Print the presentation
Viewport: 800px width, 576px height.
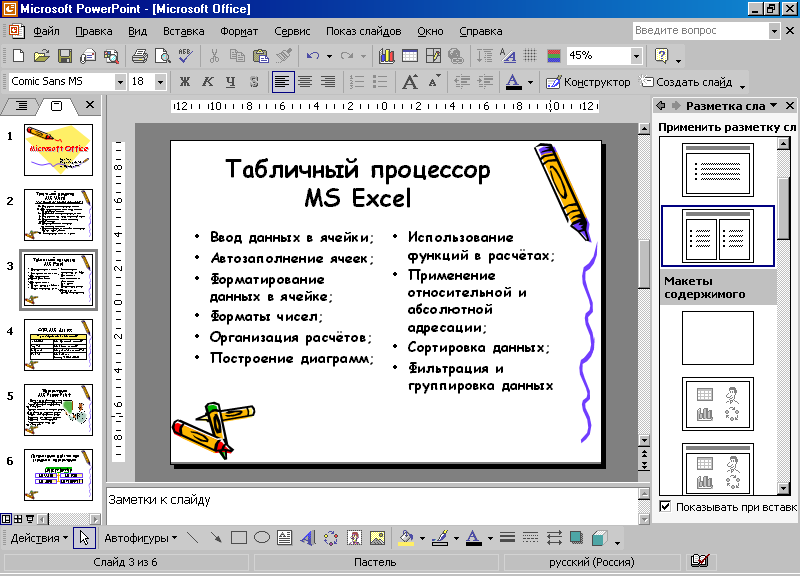coord(139,56)
